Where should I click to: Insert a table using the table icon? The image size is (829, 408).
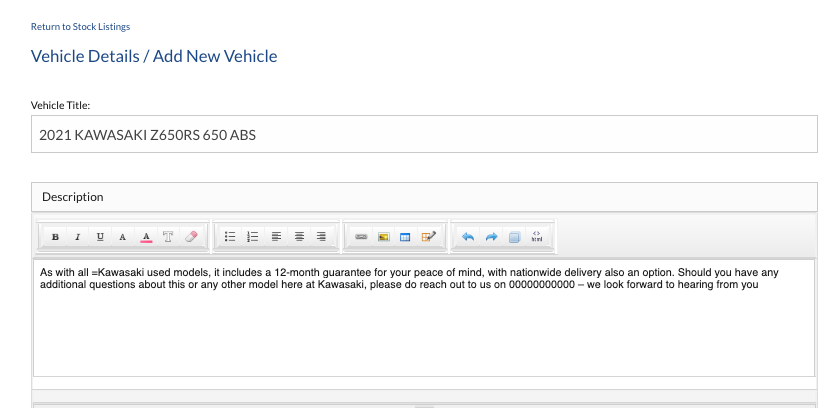coord(406,237)
